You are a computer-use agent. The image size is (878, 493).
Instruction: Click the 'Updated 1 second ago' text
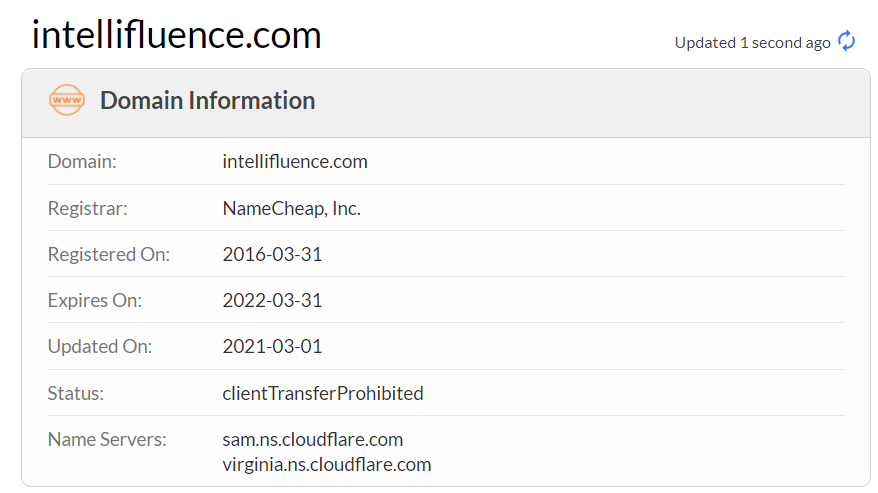tap(752, 42)
